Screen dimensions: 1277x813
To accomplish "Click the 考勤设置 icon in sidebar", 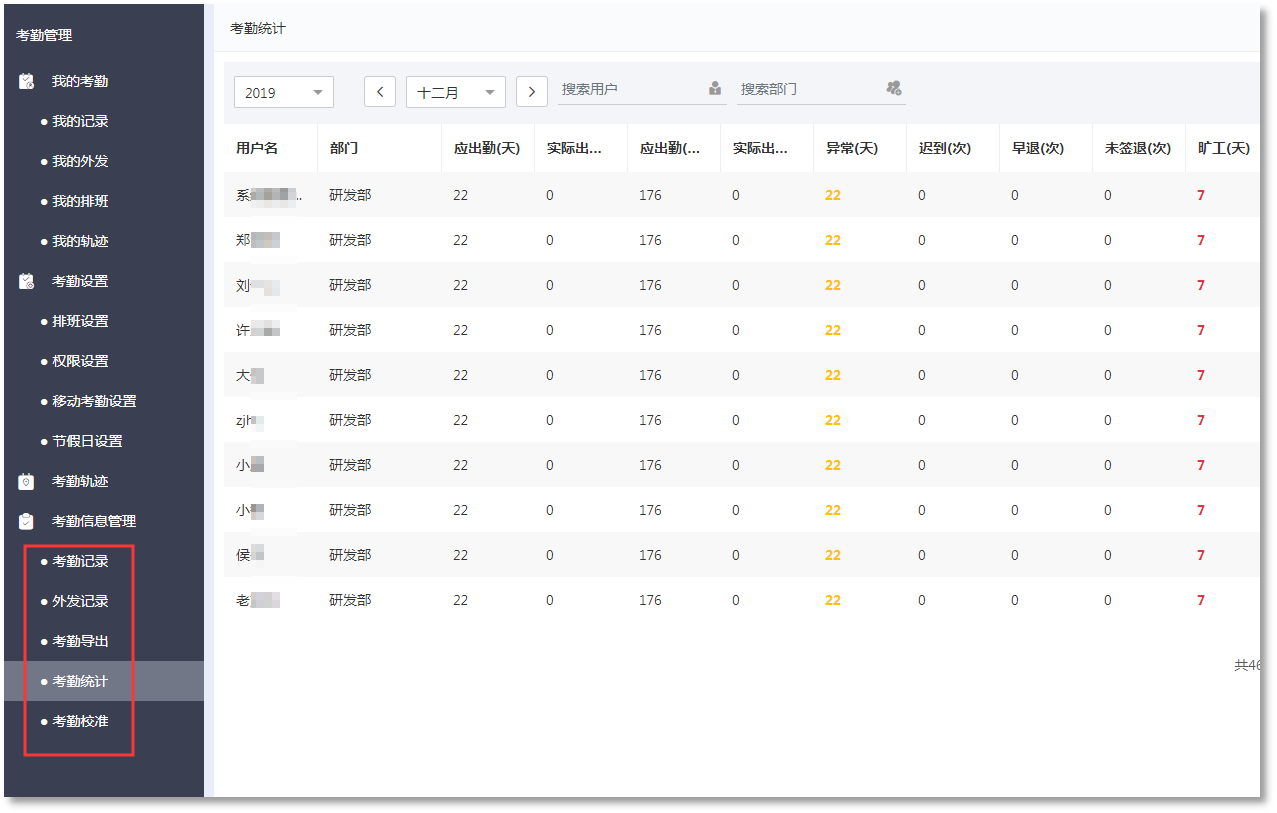I will (x=27, y=281).
